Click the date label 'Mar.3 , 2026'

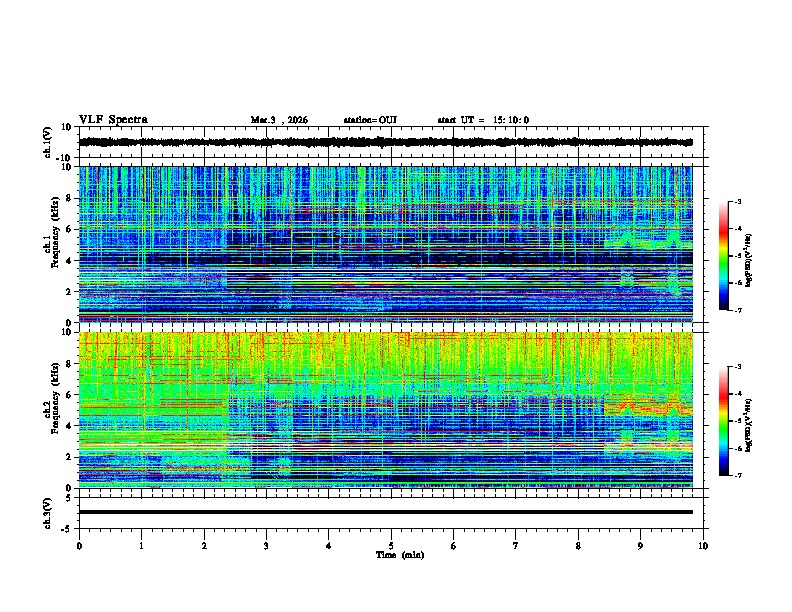pos(279,120)
